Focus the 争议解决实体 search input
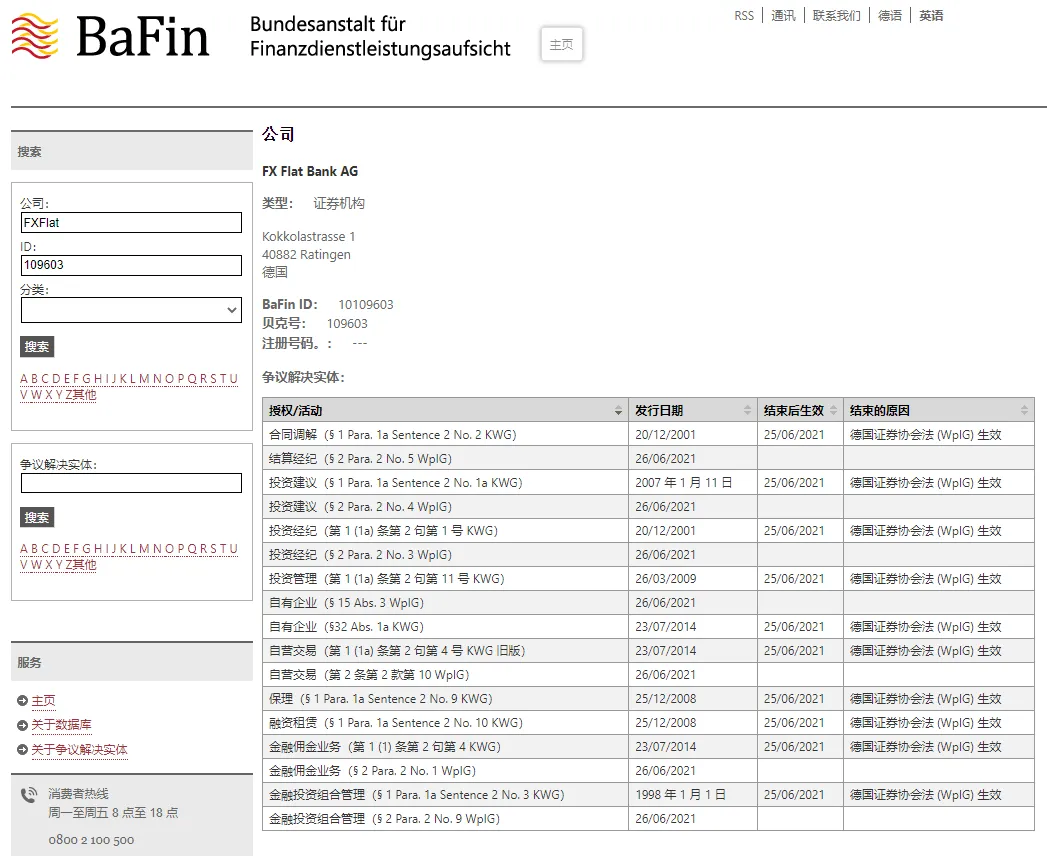The height and width of the screenshot is (856, 1047). (132, 483)
